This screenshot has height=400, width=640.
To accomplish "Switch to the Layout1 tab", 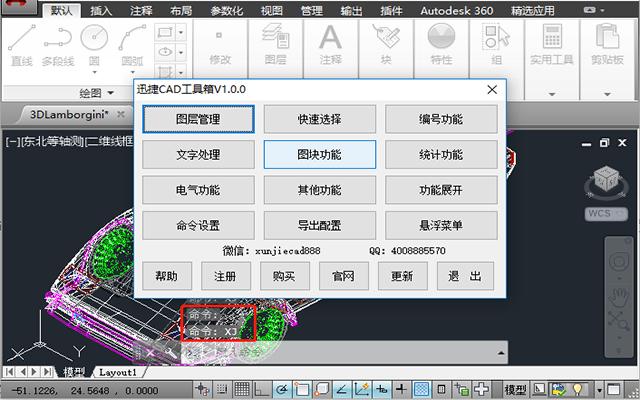I will [x=117, y=372].
